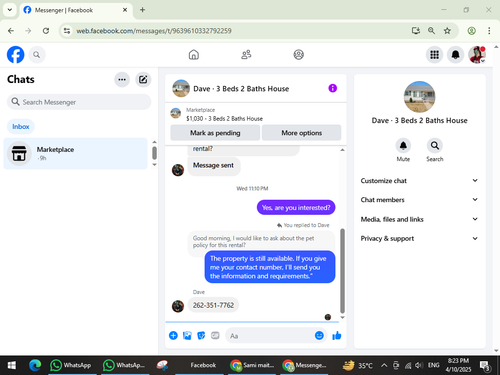This screenshot has height=375, width=500.
Task: Open the Sami mait... Chrome taskbar window
Action: point(252,365)
